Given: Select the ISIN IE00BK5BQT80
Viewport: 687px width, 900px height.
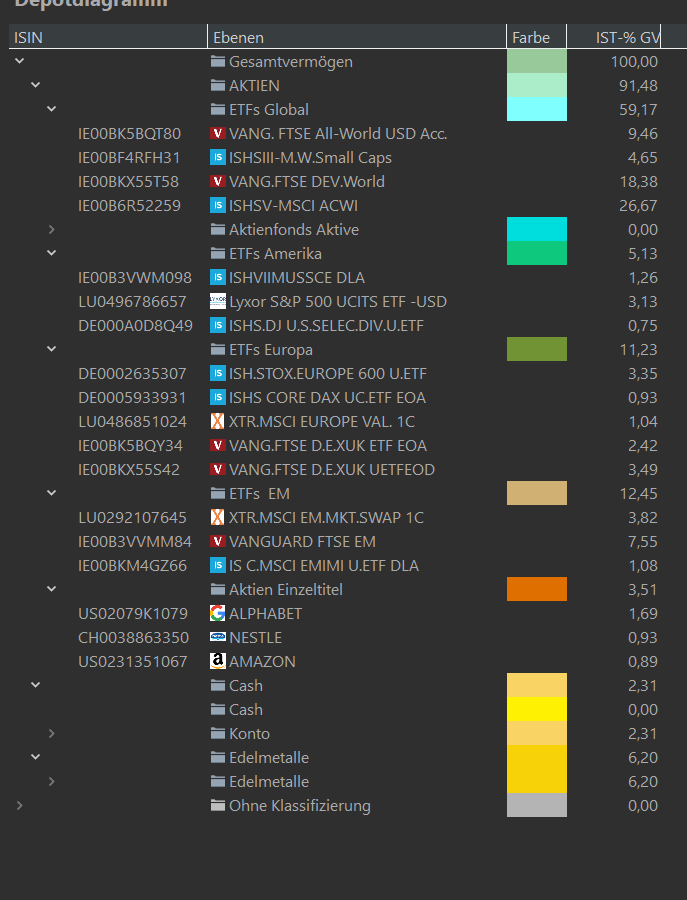Looking at the screenshot, I should tap(129, 134).
